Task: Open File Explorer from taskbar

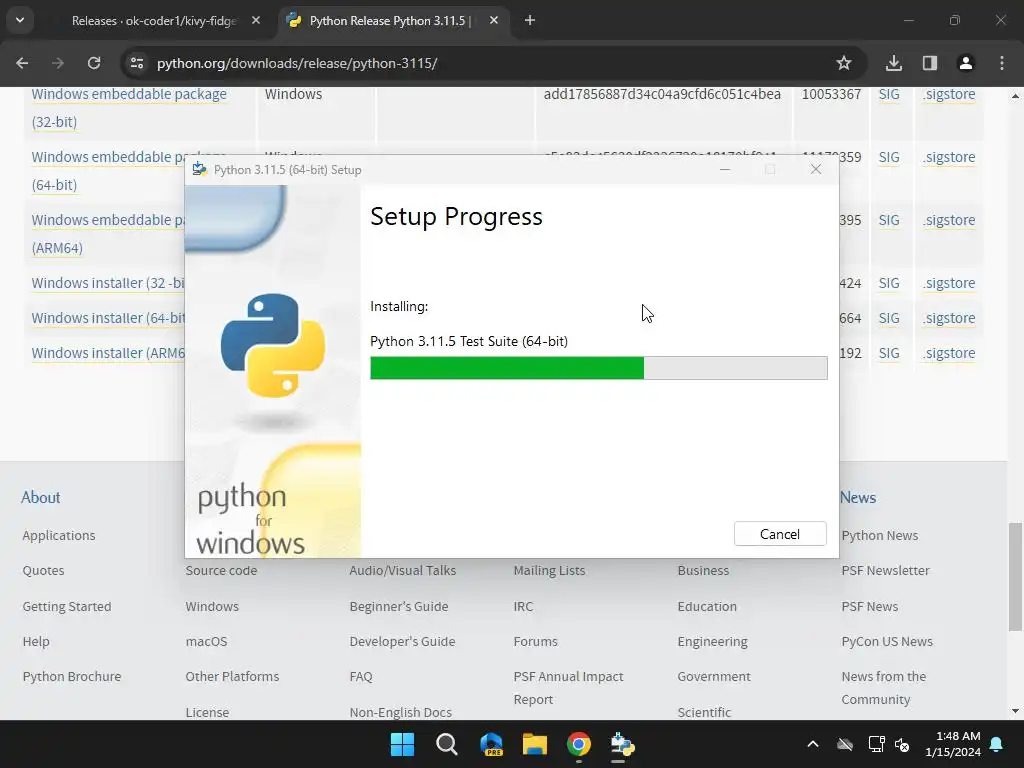Action: coord(535,744)
